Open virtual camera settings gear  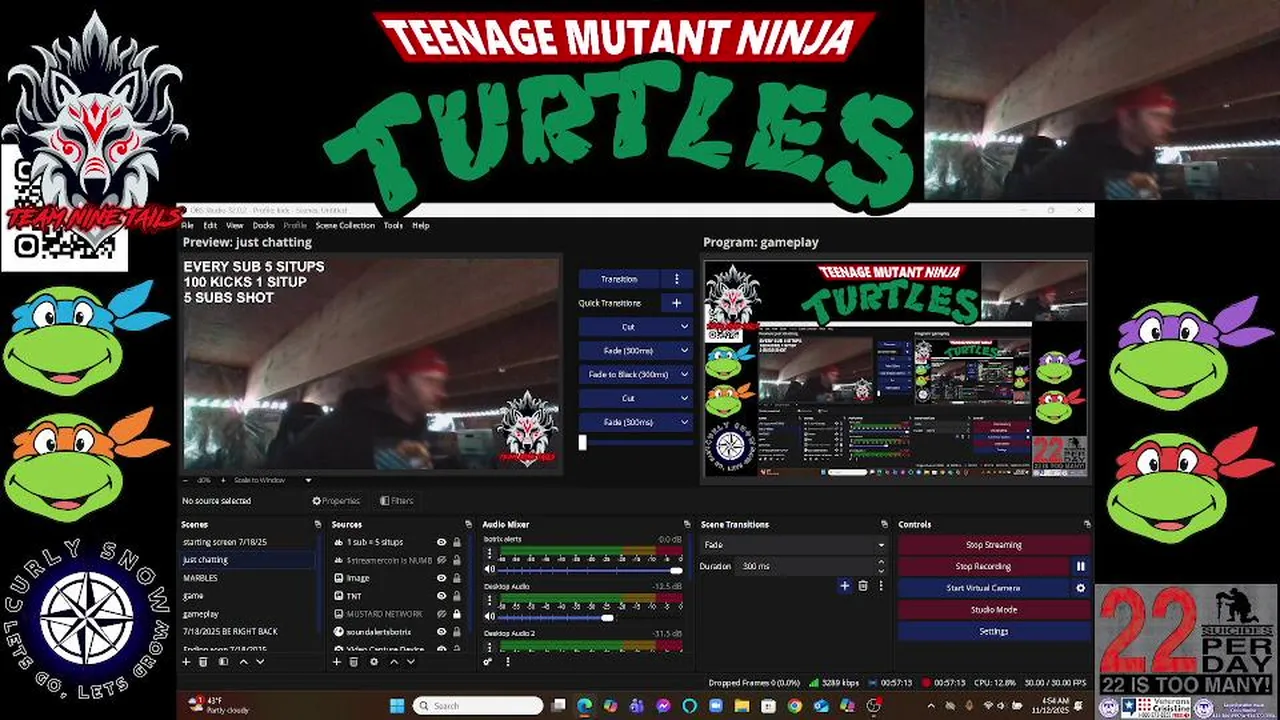click(1080, 588)
